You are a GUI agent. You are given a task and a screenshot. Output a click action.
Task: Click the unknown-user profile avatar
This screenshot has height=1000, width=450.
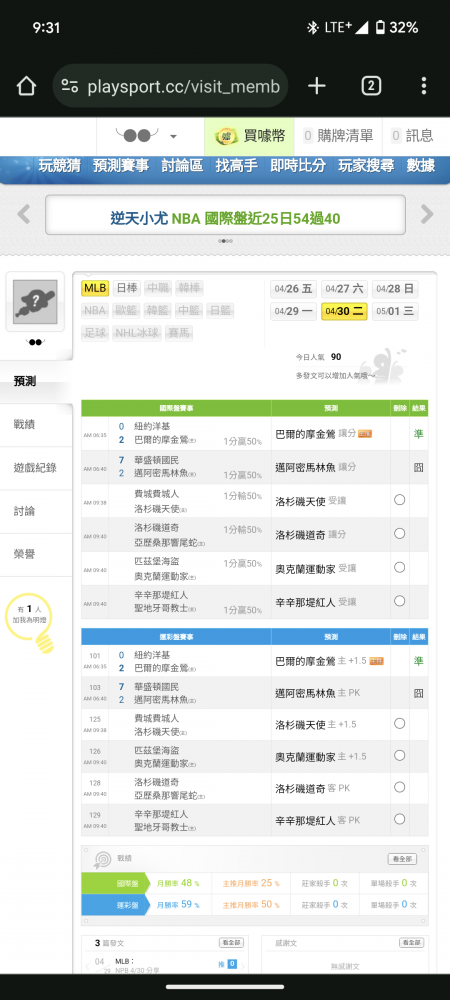(x=35, y=301)
